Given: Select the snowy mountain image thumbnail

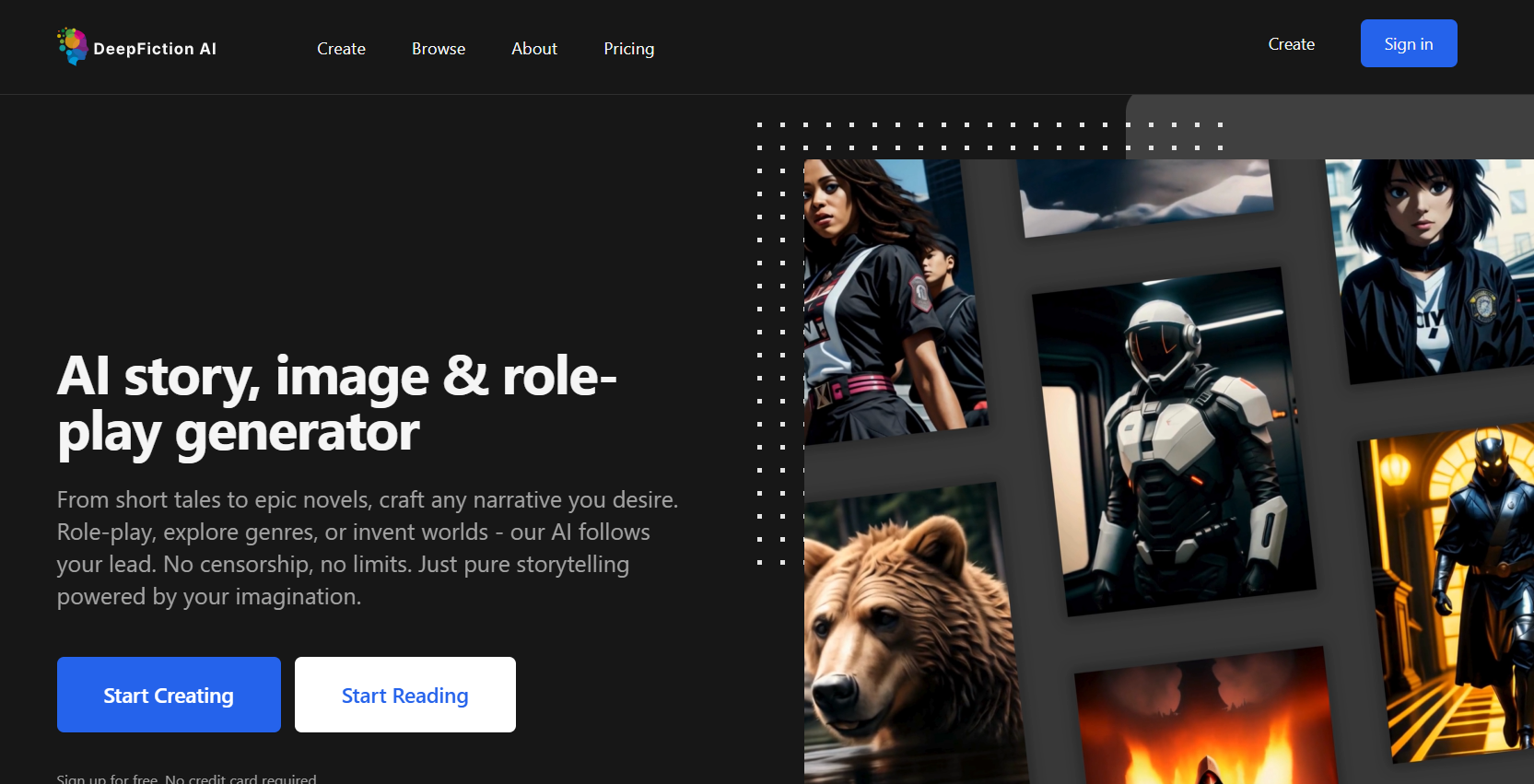Looking at the screenshot, I should pos(1145,194).
